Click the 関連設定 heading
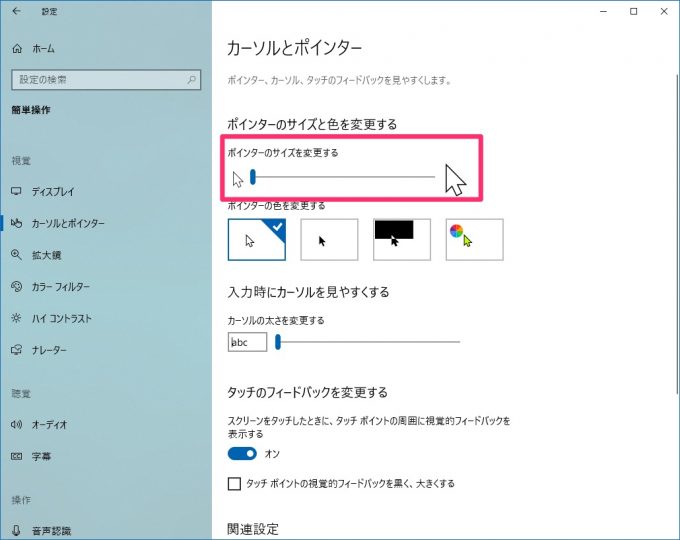This screenshot has width=680, height=540. tap(253, 529)
